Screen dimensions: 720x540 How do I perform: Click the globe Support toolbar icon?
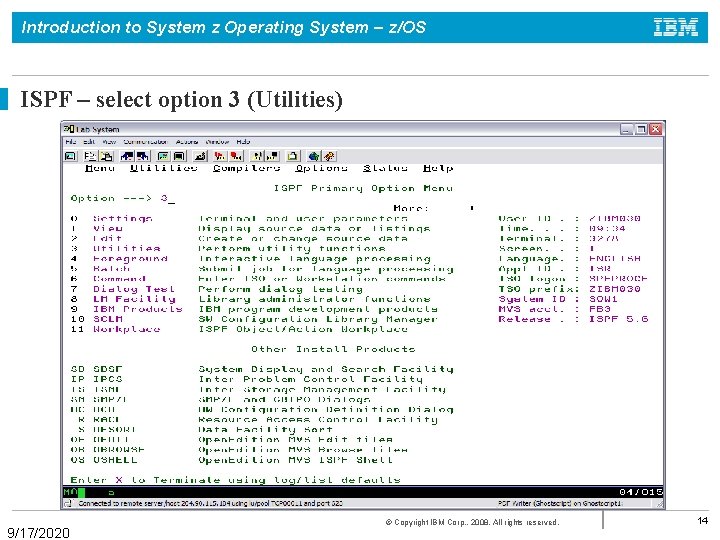point(314,156)
